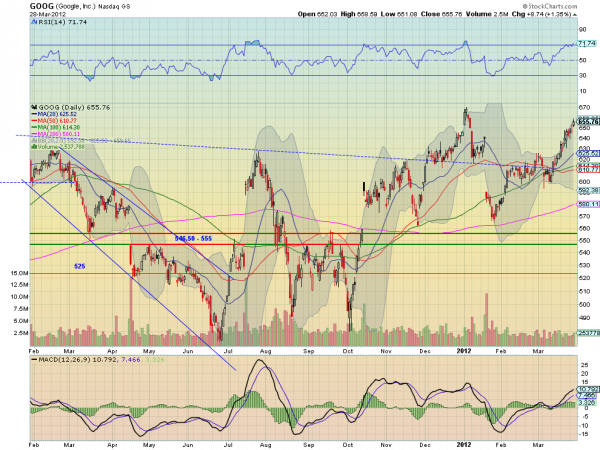Click the 10.792 tag on MACD axis

tap(588, 389)
